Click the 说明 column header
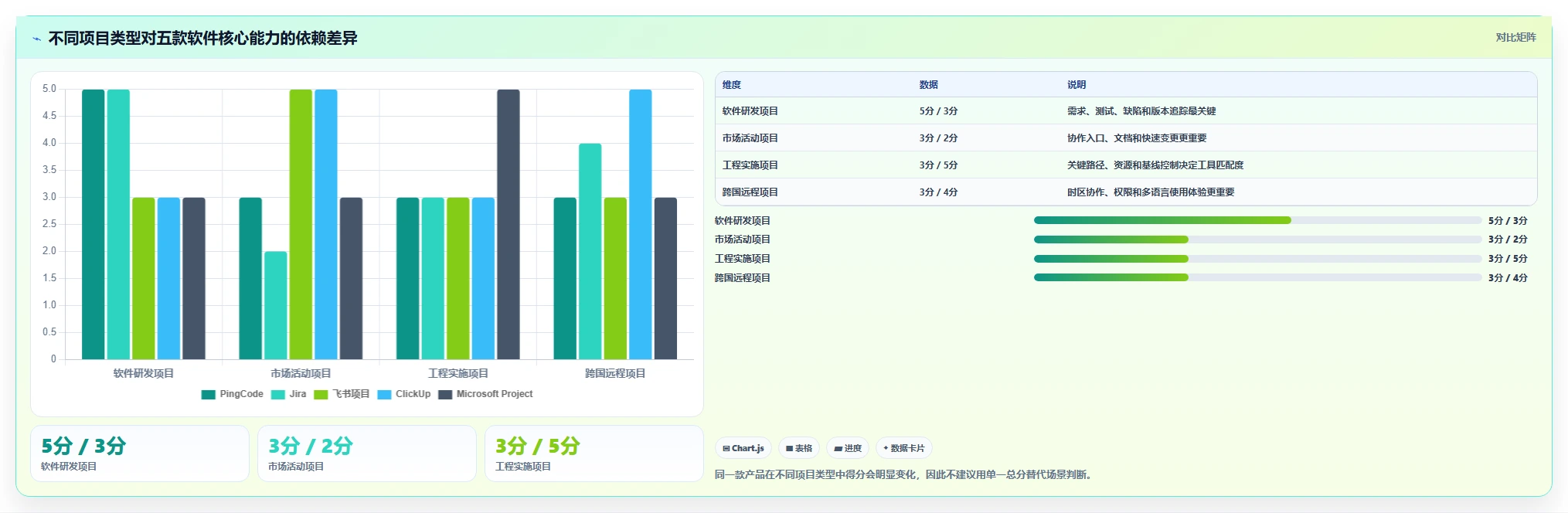The width and height of the screenshot is (1568, 513). tap(1077, 85)
